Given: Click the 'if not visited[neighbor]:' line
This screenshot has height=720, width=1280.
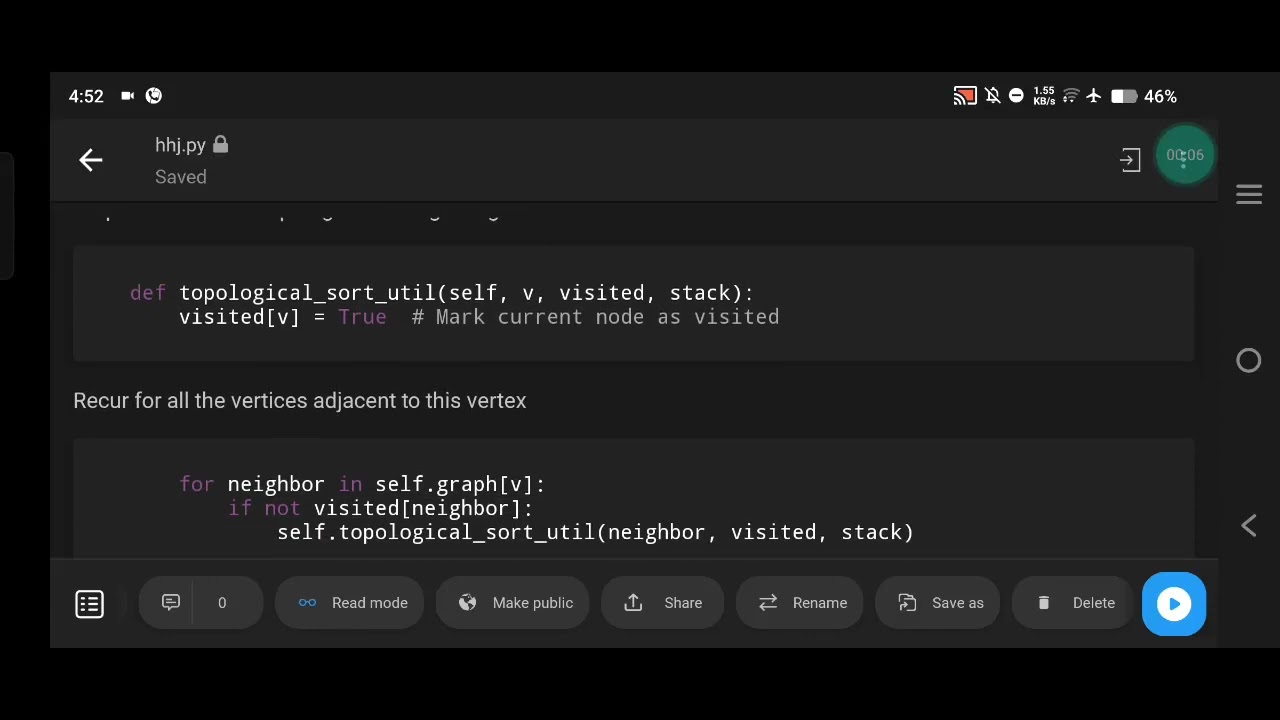Looking at the screenshot, I should (381, 508).
